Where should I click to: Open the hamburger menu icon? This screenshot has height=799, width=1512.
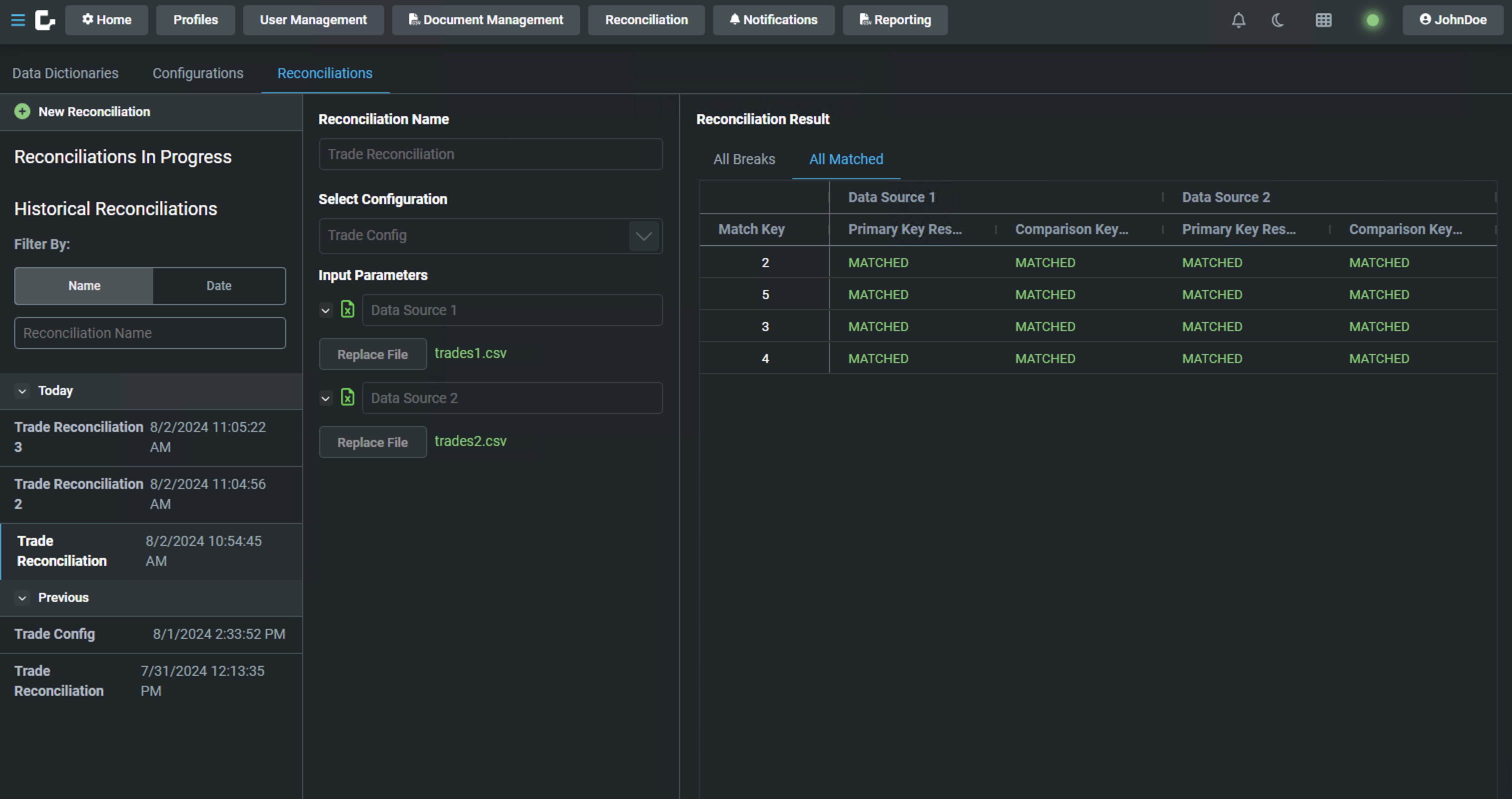click(x=18, y=20)
